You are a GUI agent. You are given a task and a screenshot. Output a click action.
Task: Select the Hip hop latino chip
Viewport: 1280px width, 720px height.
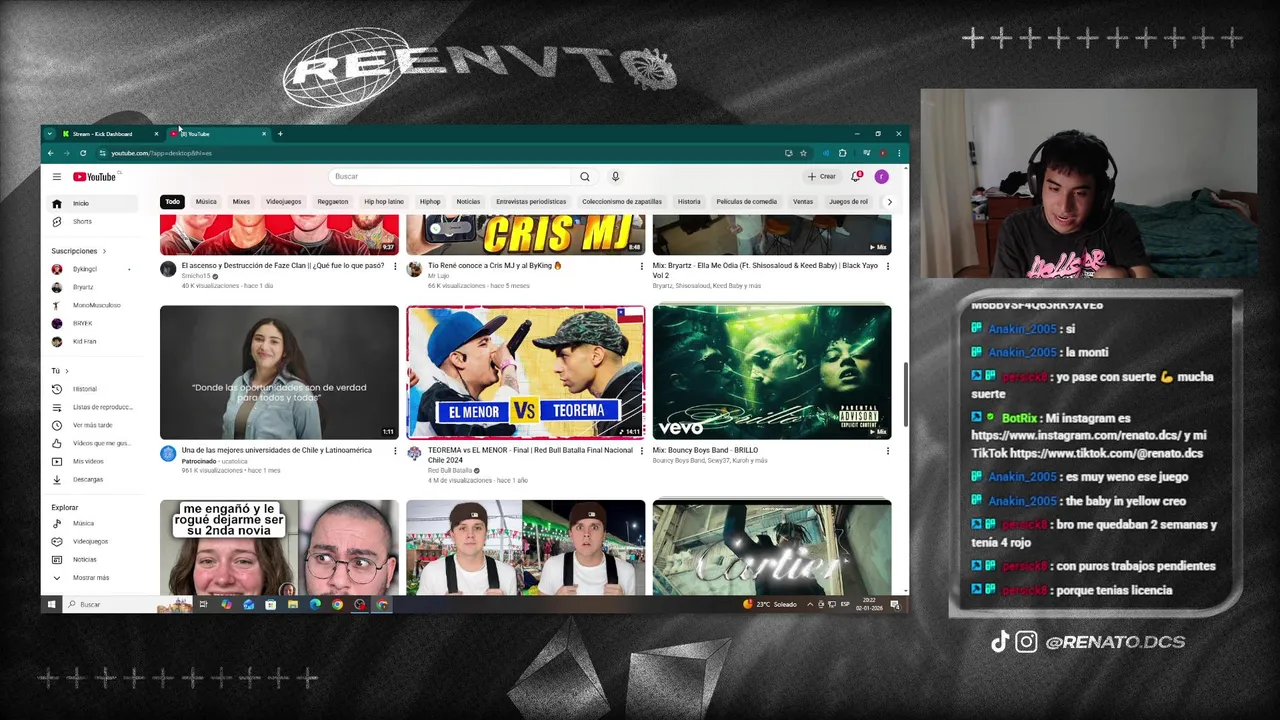384,202
